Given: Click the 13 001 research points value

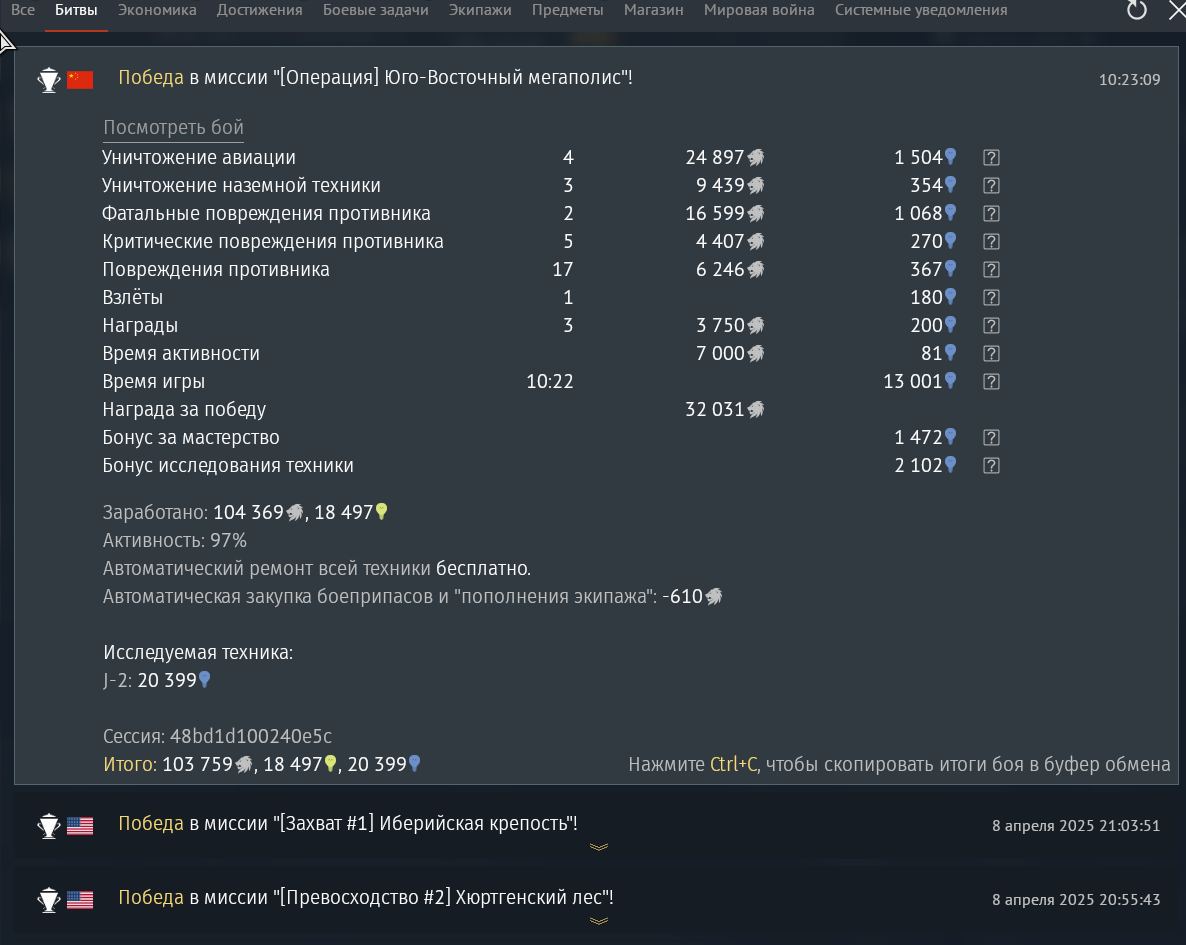Looking at the screenshot, I should 919,381.
